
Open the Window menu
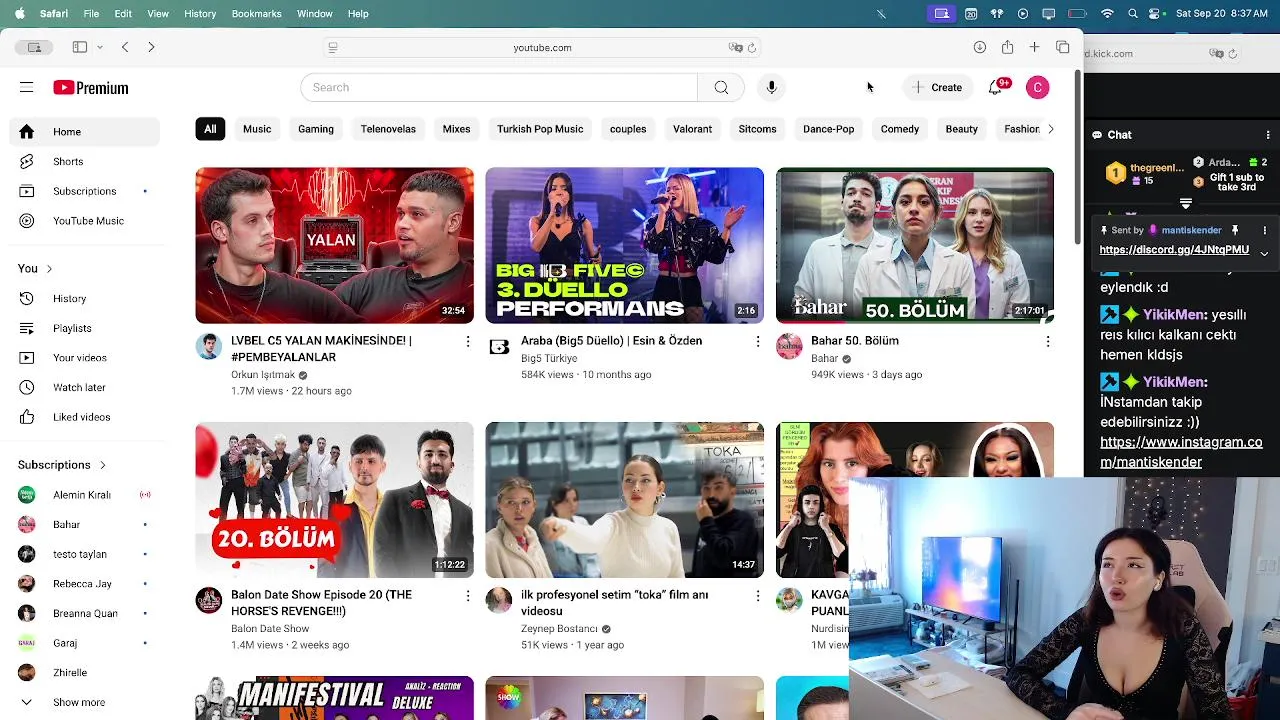coord(314,14)
